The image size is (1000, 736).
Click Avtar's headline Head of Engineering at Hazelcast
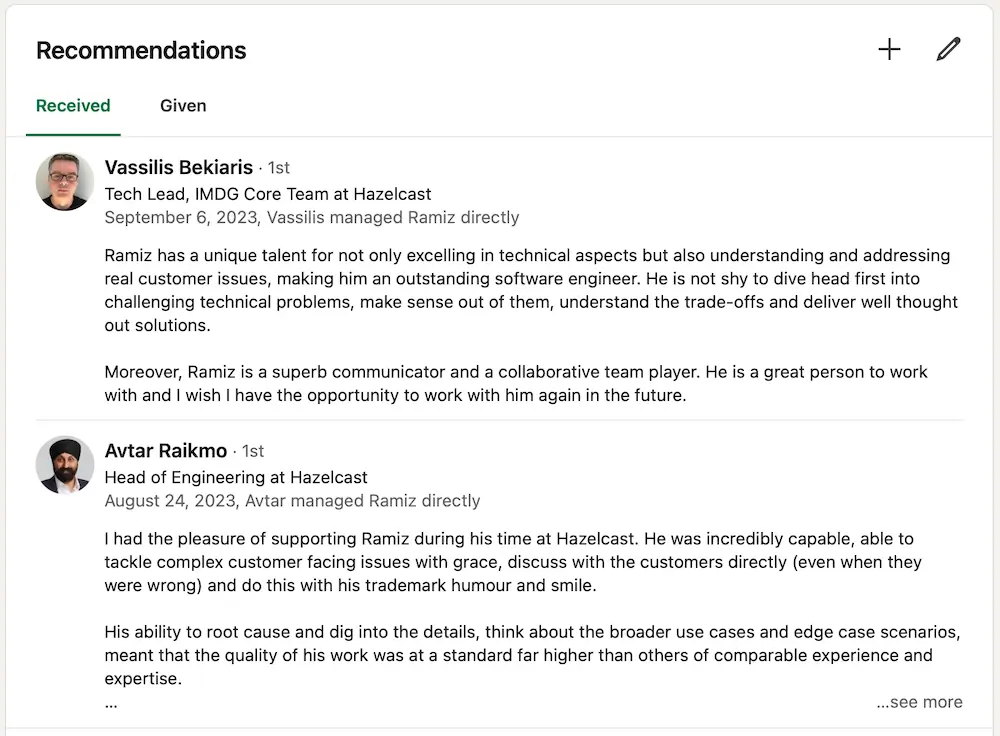[235, 477]
